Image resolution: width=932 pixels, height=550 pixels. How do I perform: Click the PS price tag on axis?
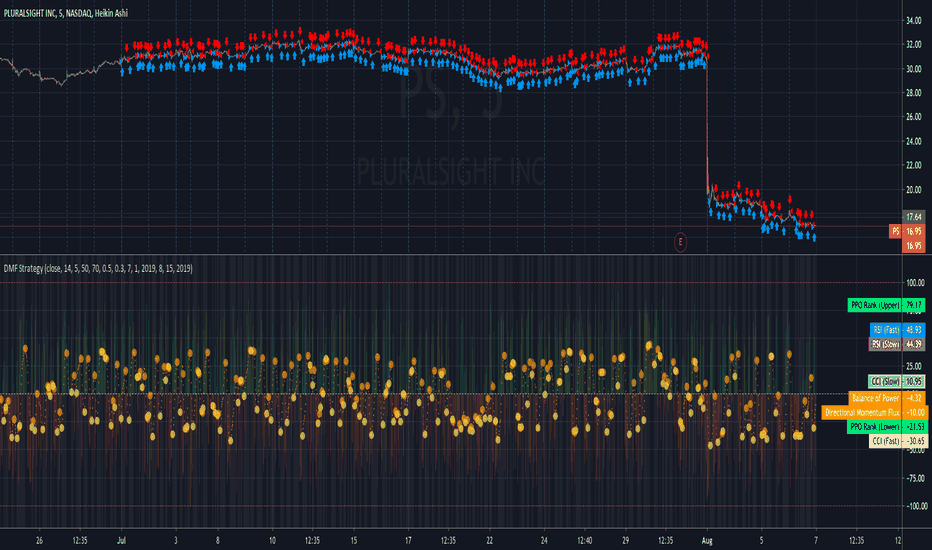(895, 231)
